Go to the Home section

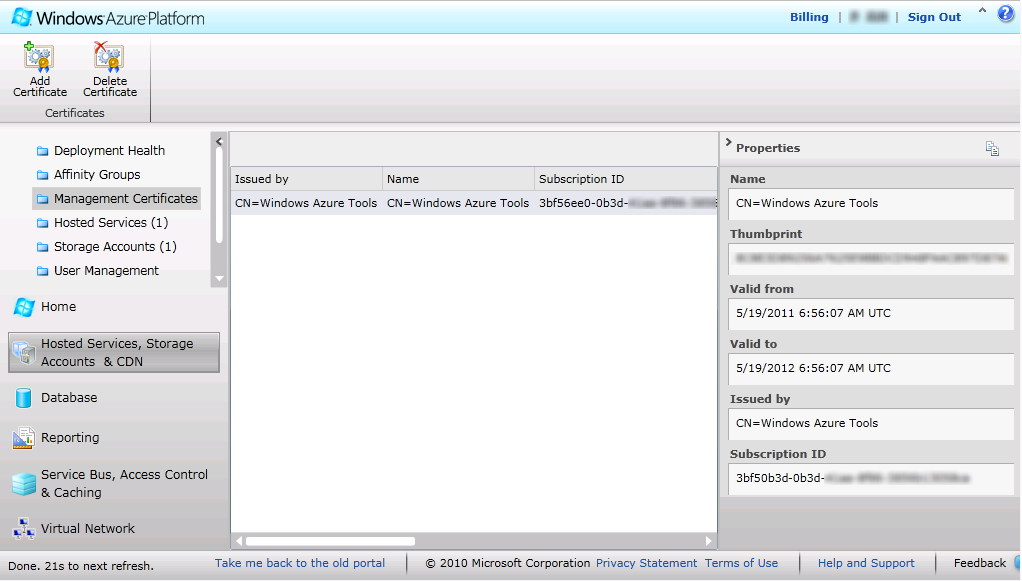point(59,306)
